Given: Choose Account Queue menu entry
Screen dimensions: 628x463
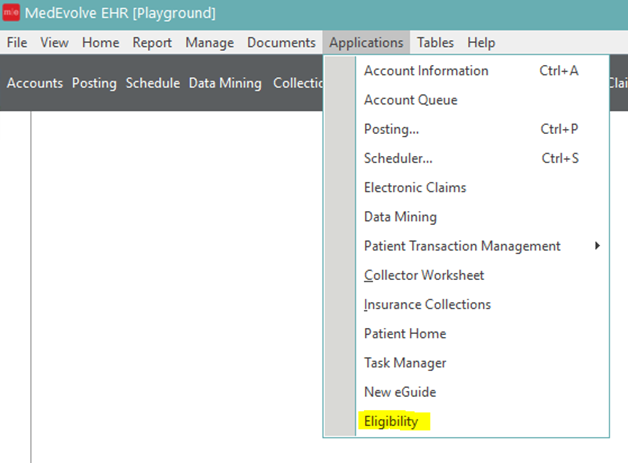Looking at the screenshot, I should click(482, 100).
